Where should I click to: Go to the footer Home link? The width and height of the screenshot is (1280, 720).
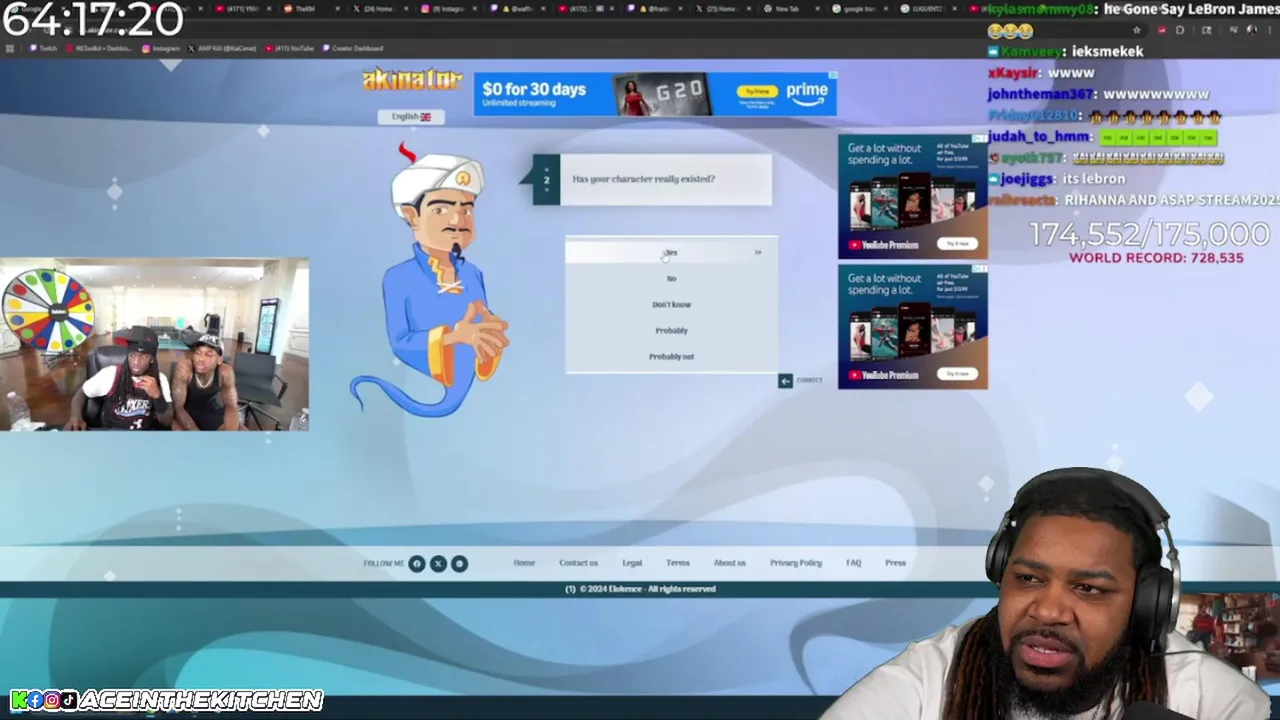524,563
